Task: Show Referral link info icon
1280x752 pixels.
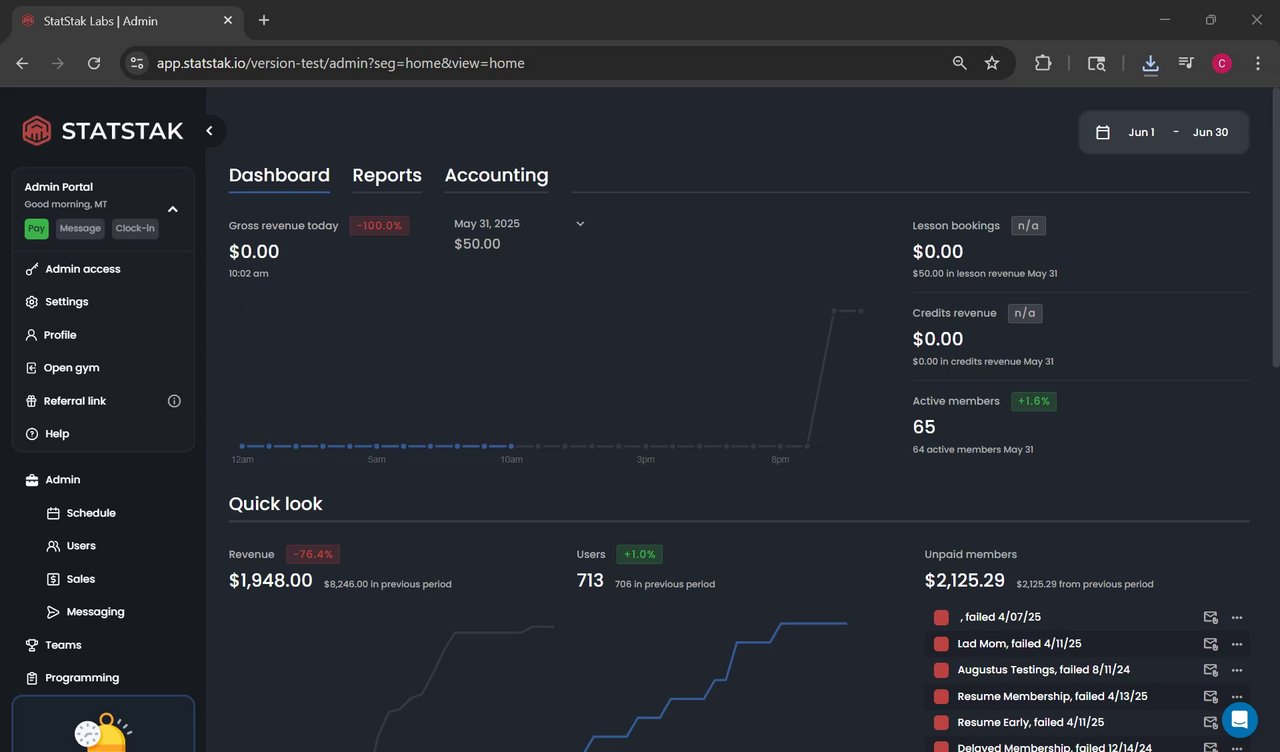Action: point(174,401)
